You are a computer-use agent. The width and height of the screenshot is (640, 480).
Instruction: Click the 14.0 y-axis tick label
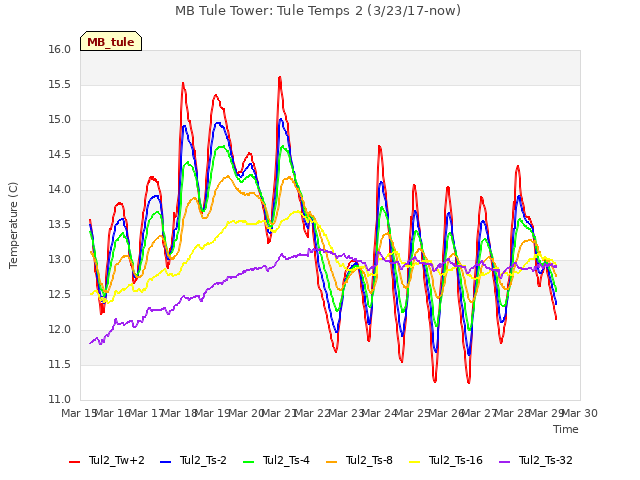click(60, 189)
